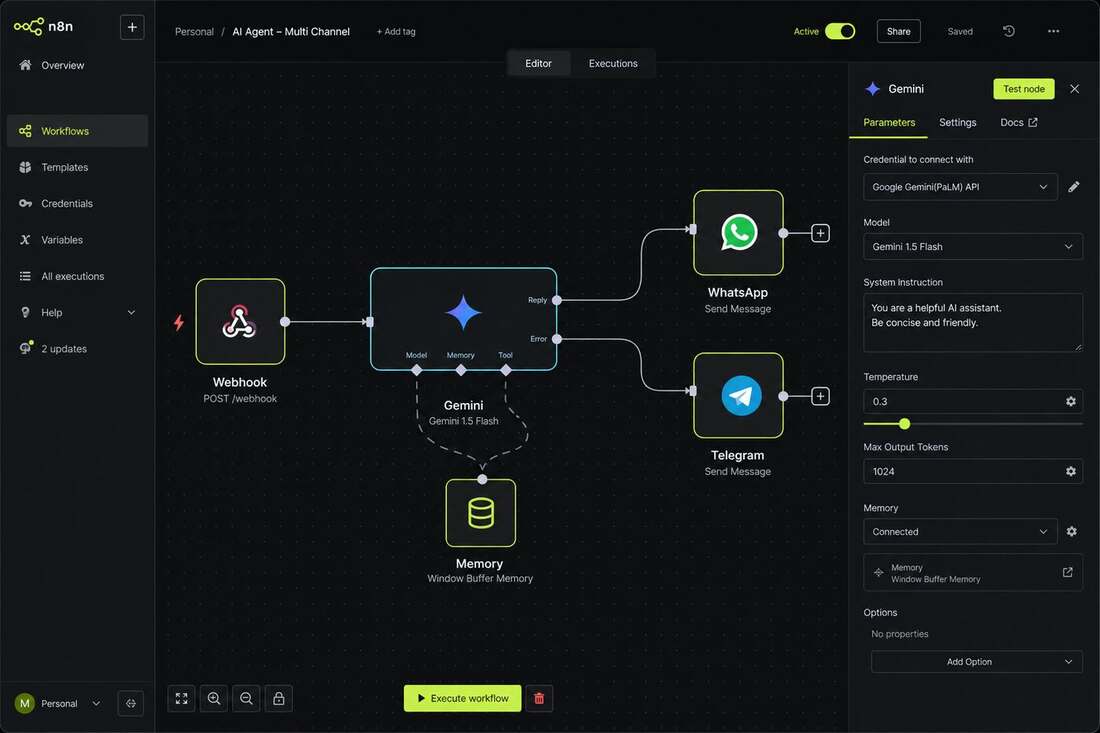Image resolution: width=1100 pixels, height=733 pixels.
Task: Click the Test node button
Action: click(1024, 89)
